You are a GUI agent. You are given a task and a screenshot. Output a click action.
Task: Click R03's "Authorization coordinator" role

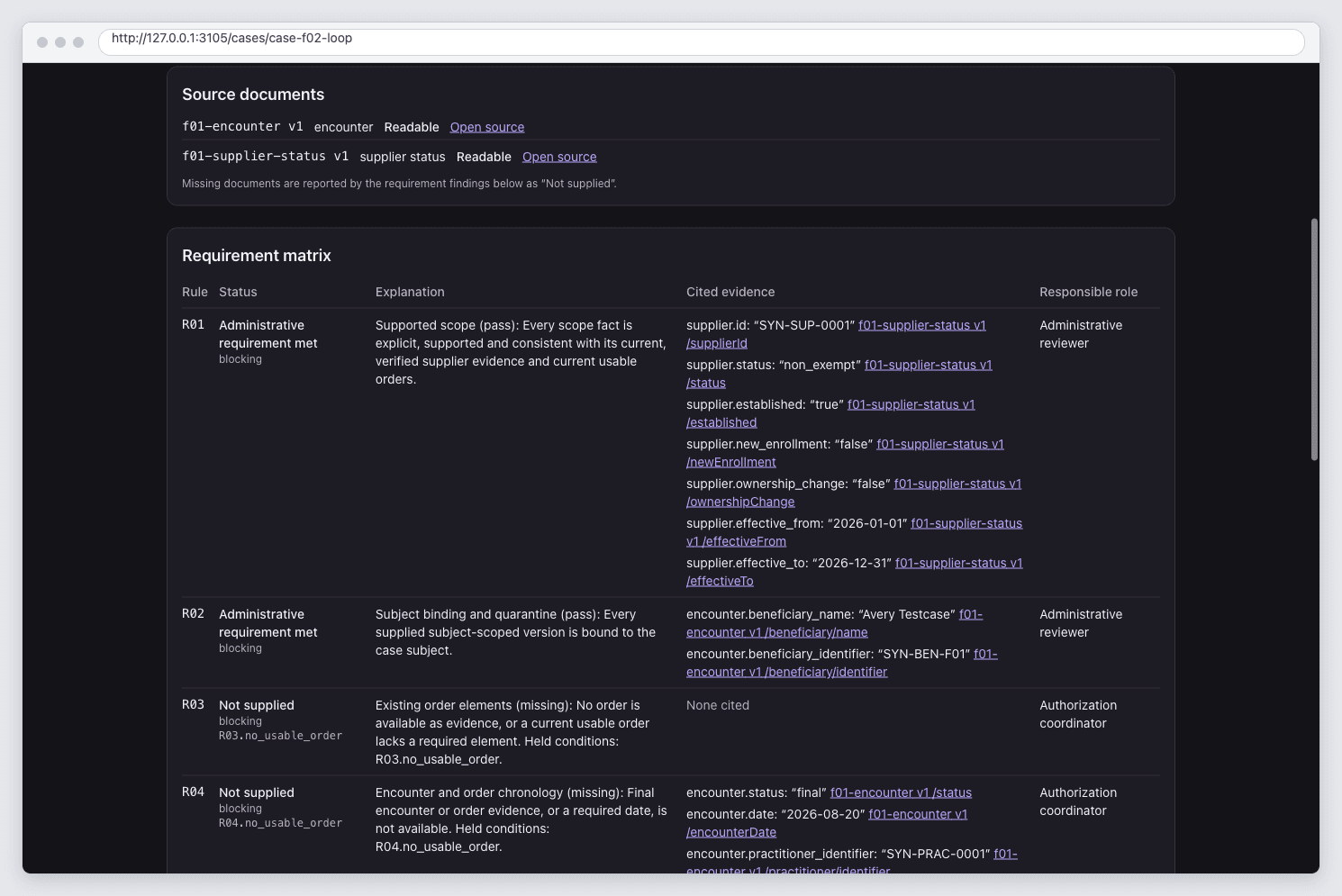(x=1078, y=714)
